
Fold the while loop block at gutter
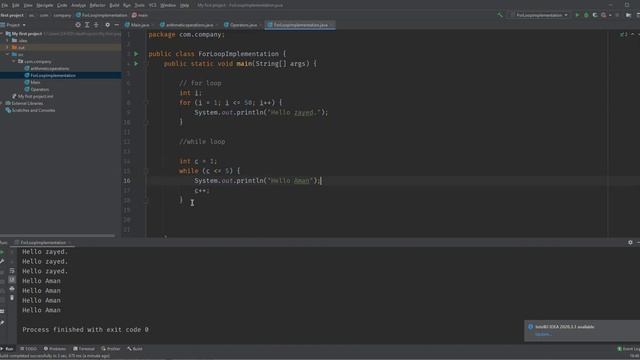pos(146,171)
